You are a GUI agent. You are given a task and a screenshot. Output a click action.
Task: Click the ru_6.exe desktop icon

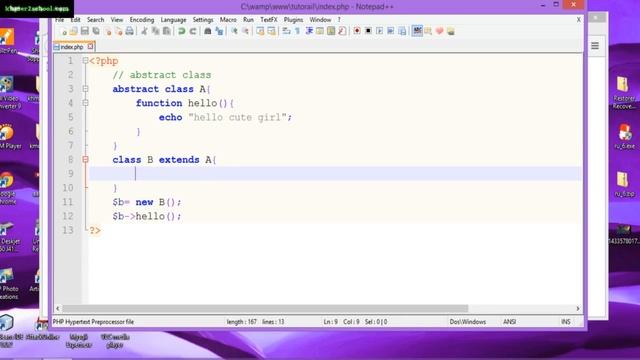(x=624, y=136)
